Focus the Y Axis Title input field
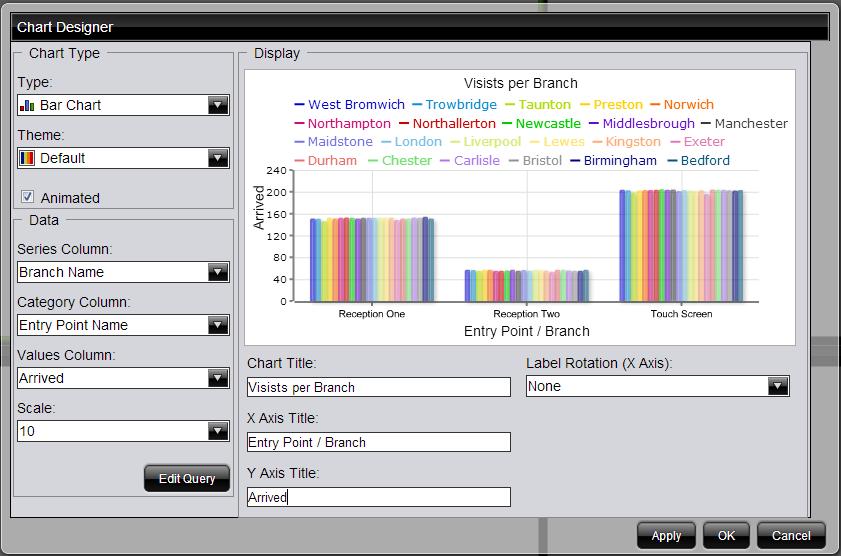The height and width of the screenshot is (556, 841). 379,497
